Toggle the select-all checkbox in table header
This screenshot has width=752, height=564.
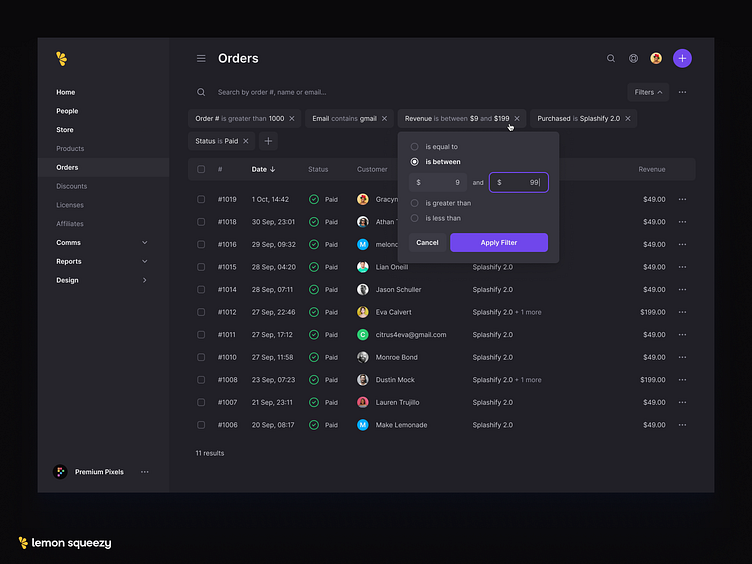[x=201, y=169]
